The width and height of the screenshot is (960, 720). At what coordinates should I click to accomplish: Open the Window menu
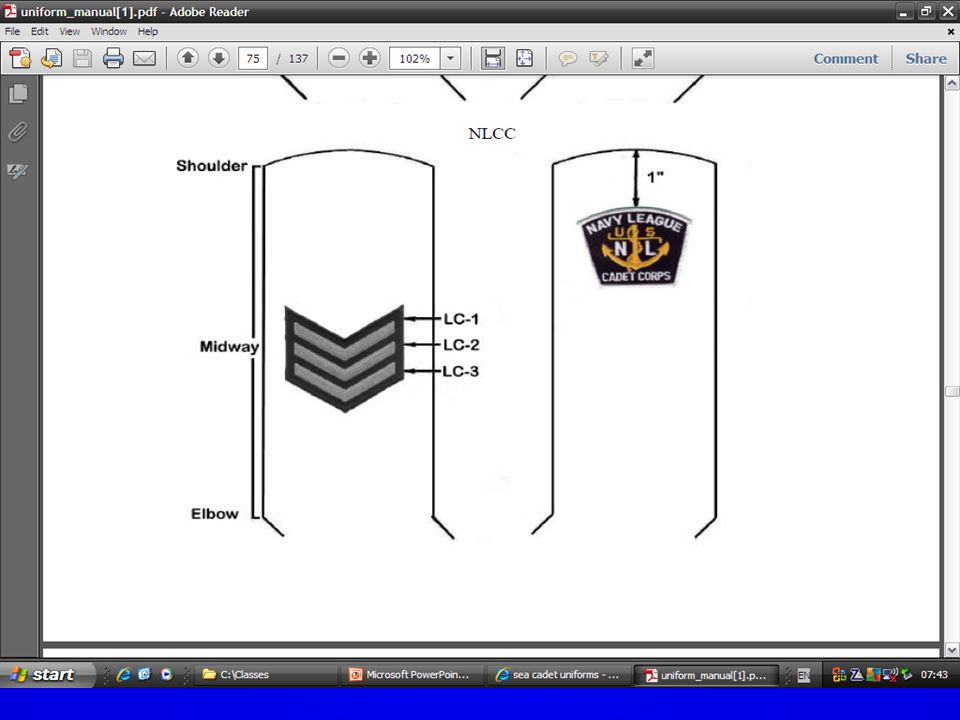(108, 31)
